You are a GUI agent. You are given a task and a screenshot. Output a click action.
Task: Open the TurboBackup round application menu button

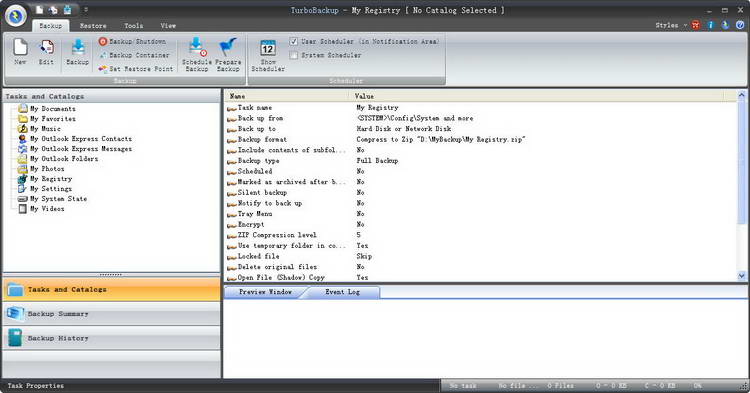pyautogui.click(x=16, y=16)
